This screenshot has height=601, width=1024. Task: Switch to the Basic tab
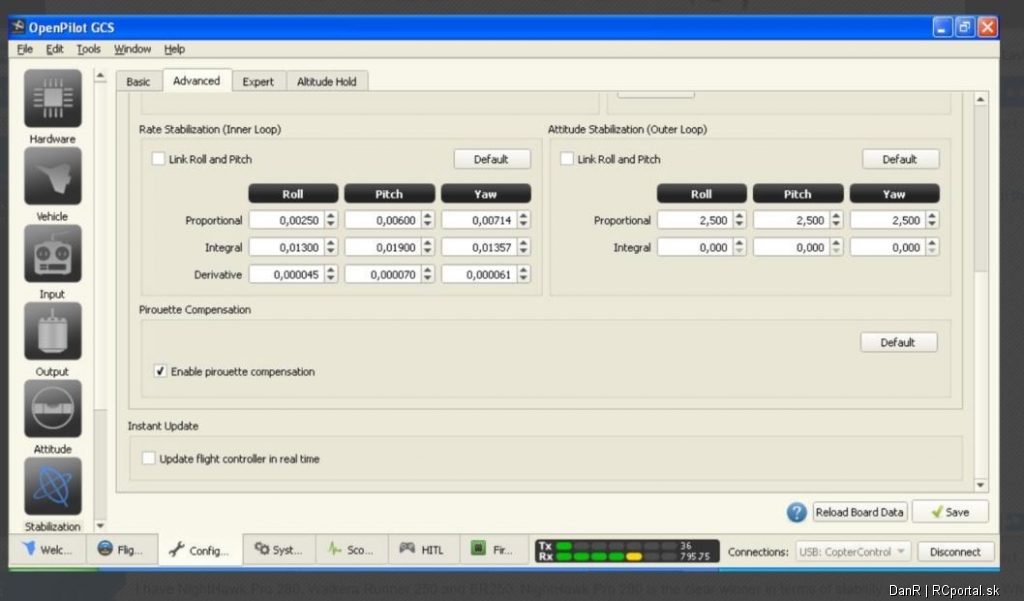click(x=138, y=82)
